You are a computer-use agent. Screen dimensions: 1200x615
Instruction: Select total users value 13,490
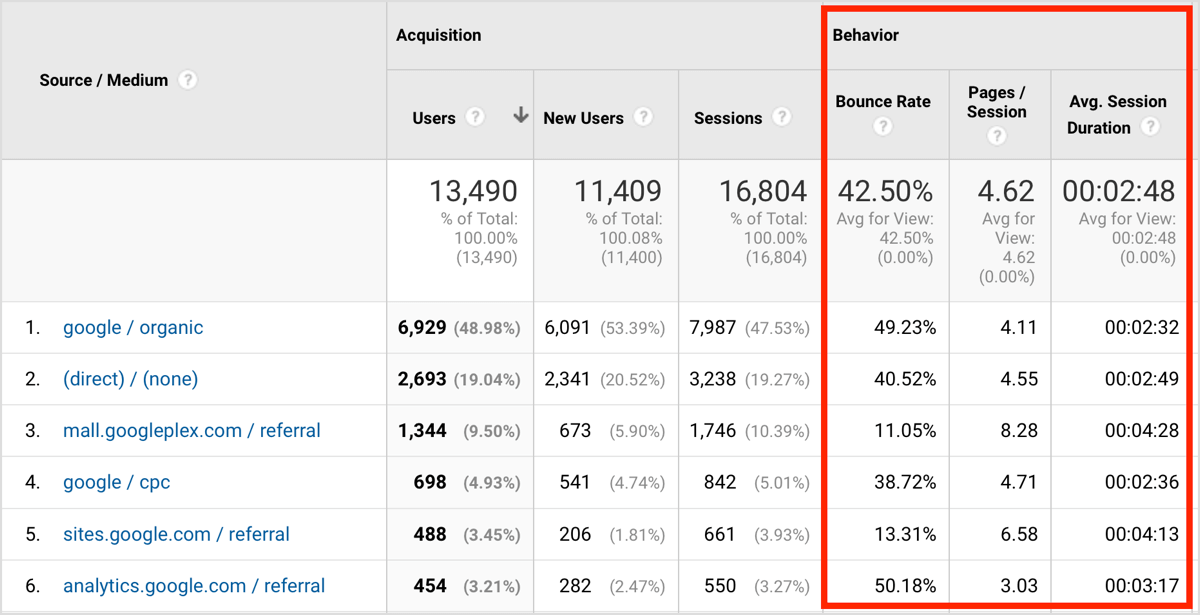(x=473, y=190)
